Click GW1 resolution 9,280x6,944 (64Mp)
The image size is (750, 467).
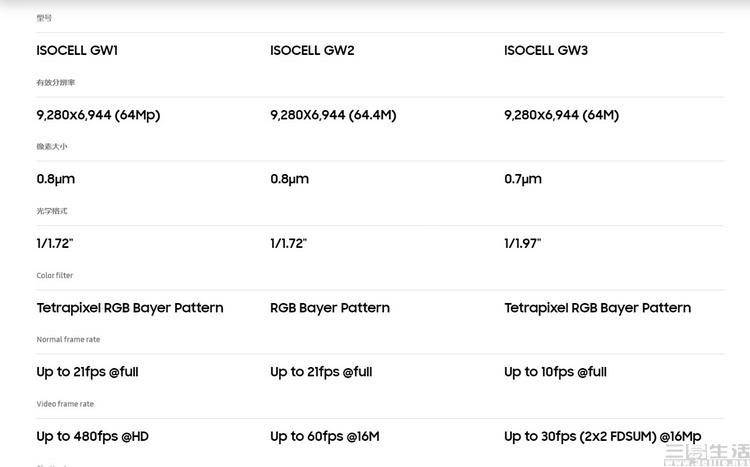[x=98, y=115]
